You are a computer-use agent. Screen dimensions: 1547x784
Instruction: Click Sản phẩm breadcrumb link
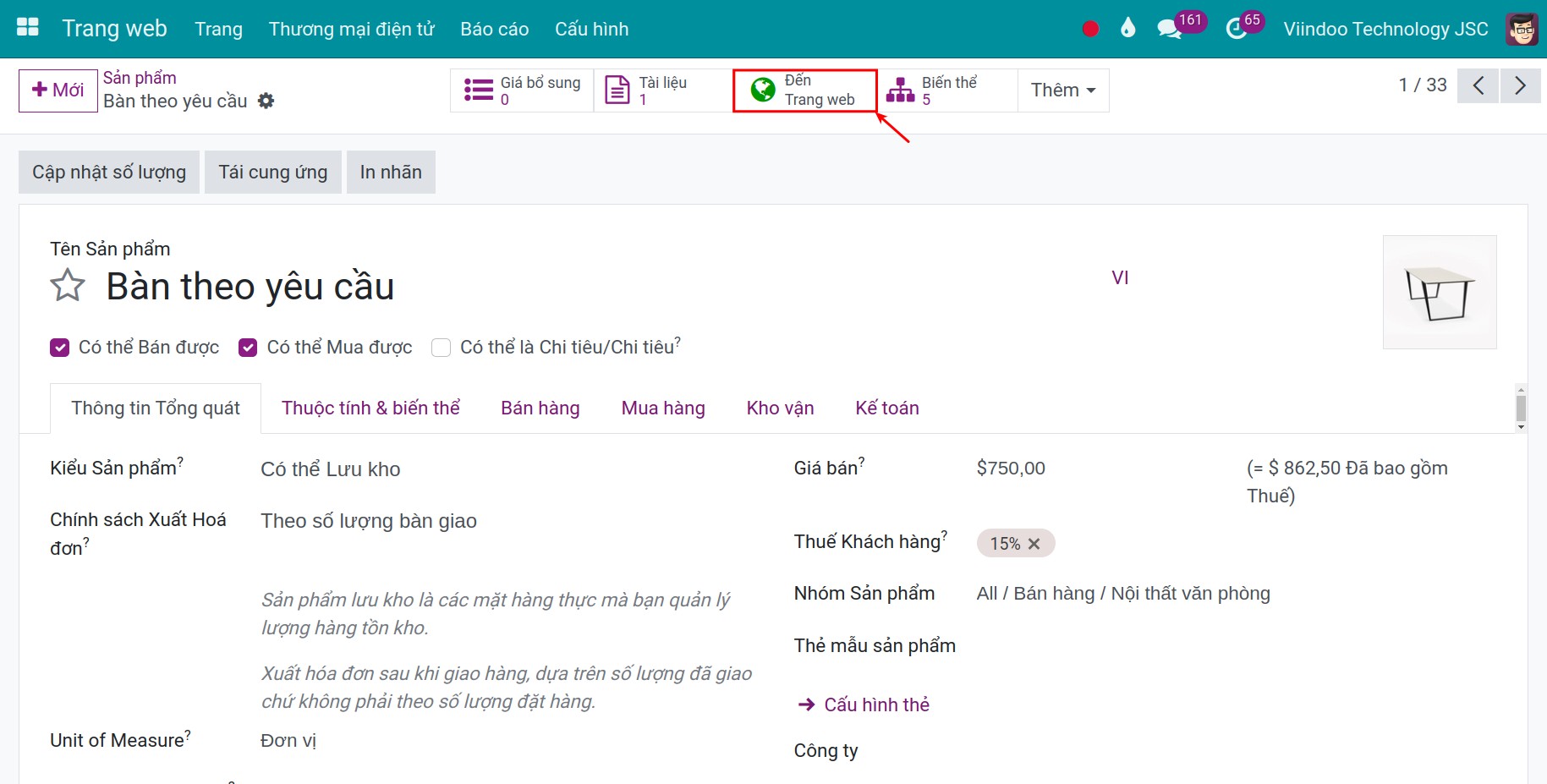pos(140,78)
